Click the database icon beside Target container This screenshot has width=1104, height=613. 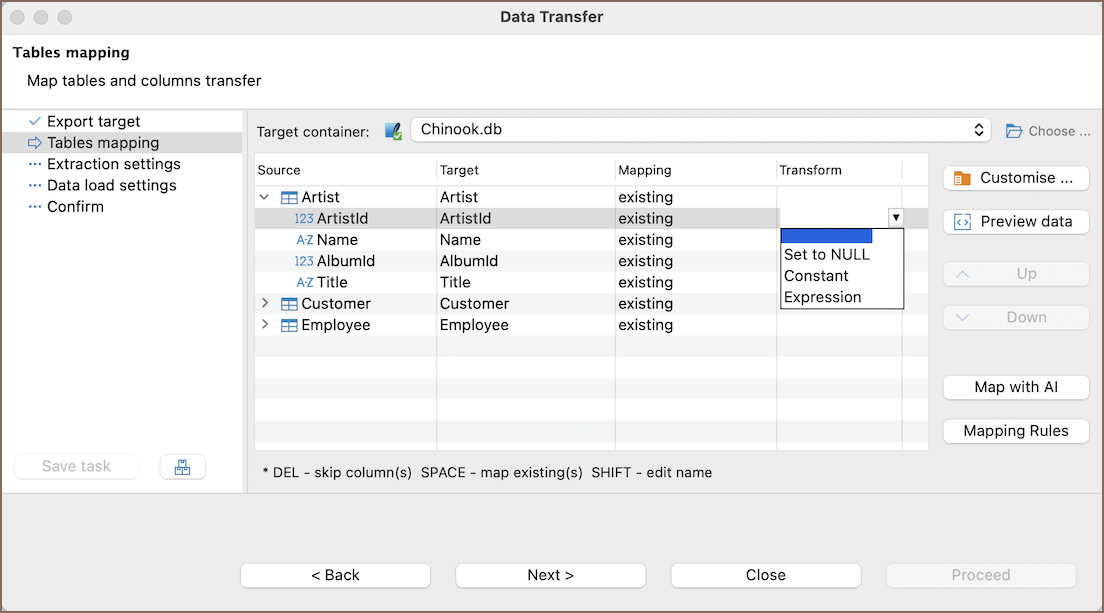point(394,131)
